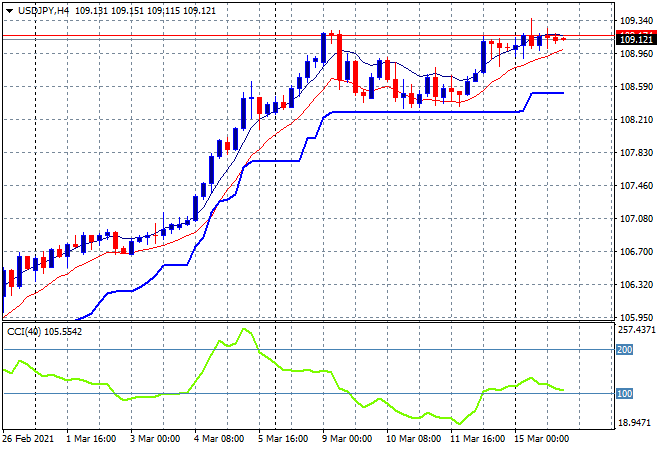This screenshot has width=660, height=450.
Task: Select the CCI(40) 105.5542 indicator label
Action: [x=45, y=332]
